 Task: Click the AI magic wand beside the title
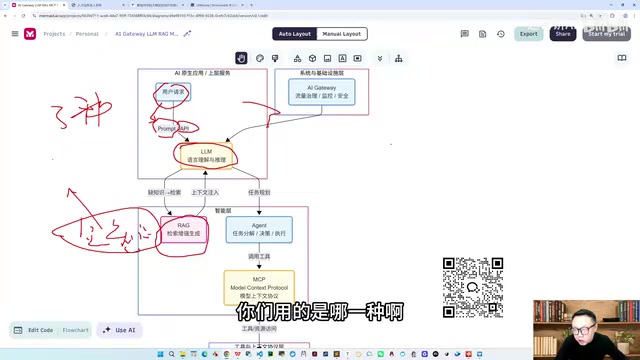pyautogui.click(x=187, y=34)
